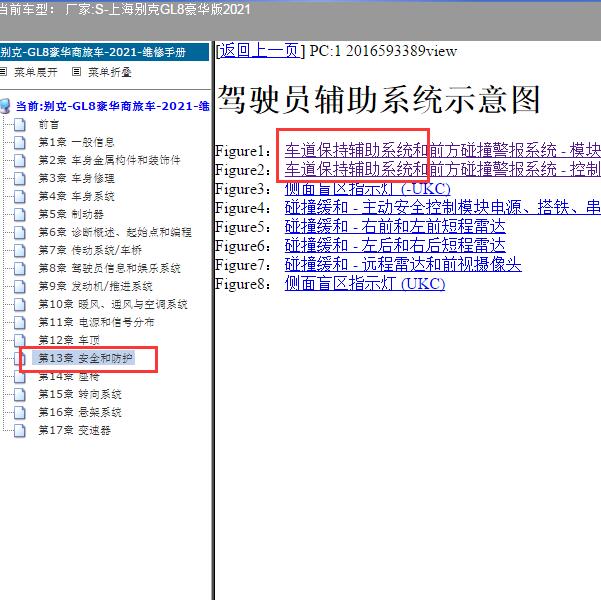The width and height of the screenshot is (601, 600).
Task: Open Figure6 碰撞缓和 左后和右后短程雷达 link
Action: pos(395,245)
